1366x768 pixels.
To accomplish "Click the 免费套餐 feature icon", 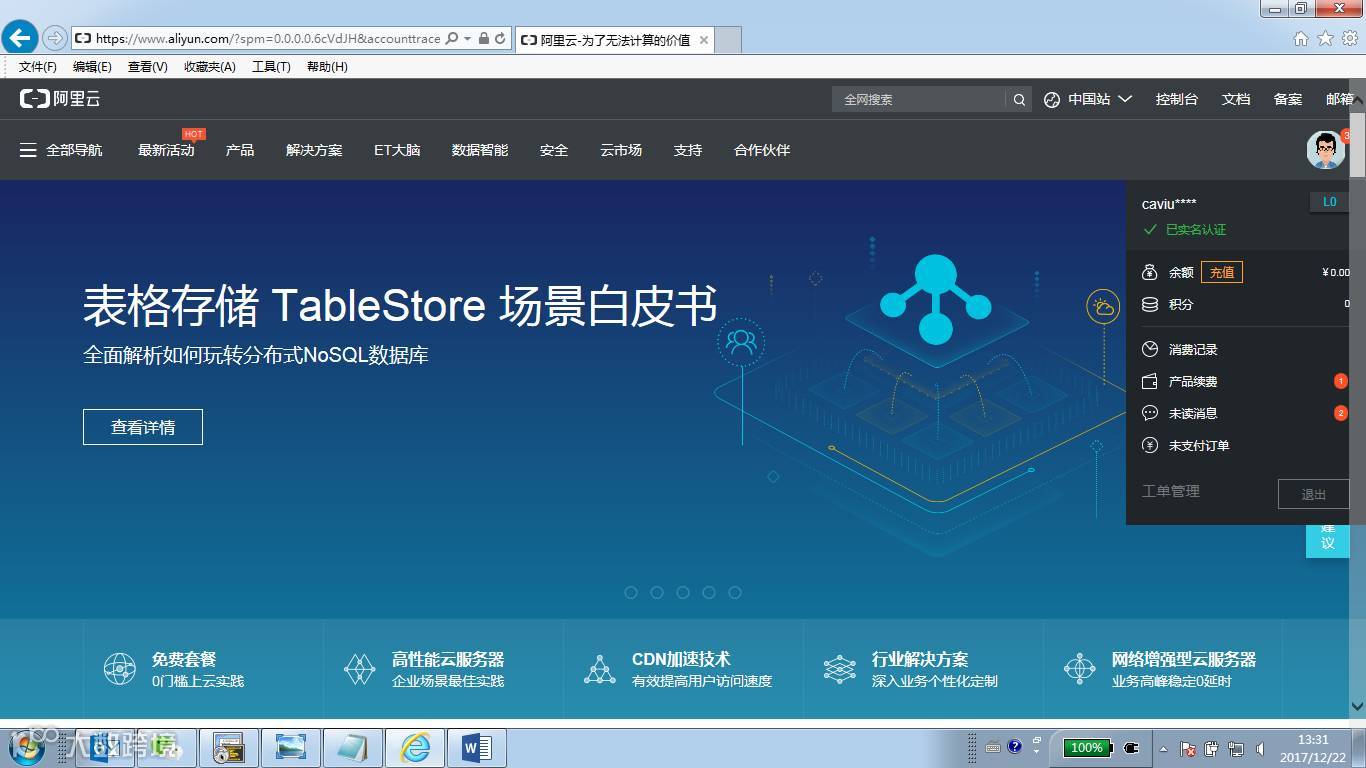I will click(x=120, y=669).
